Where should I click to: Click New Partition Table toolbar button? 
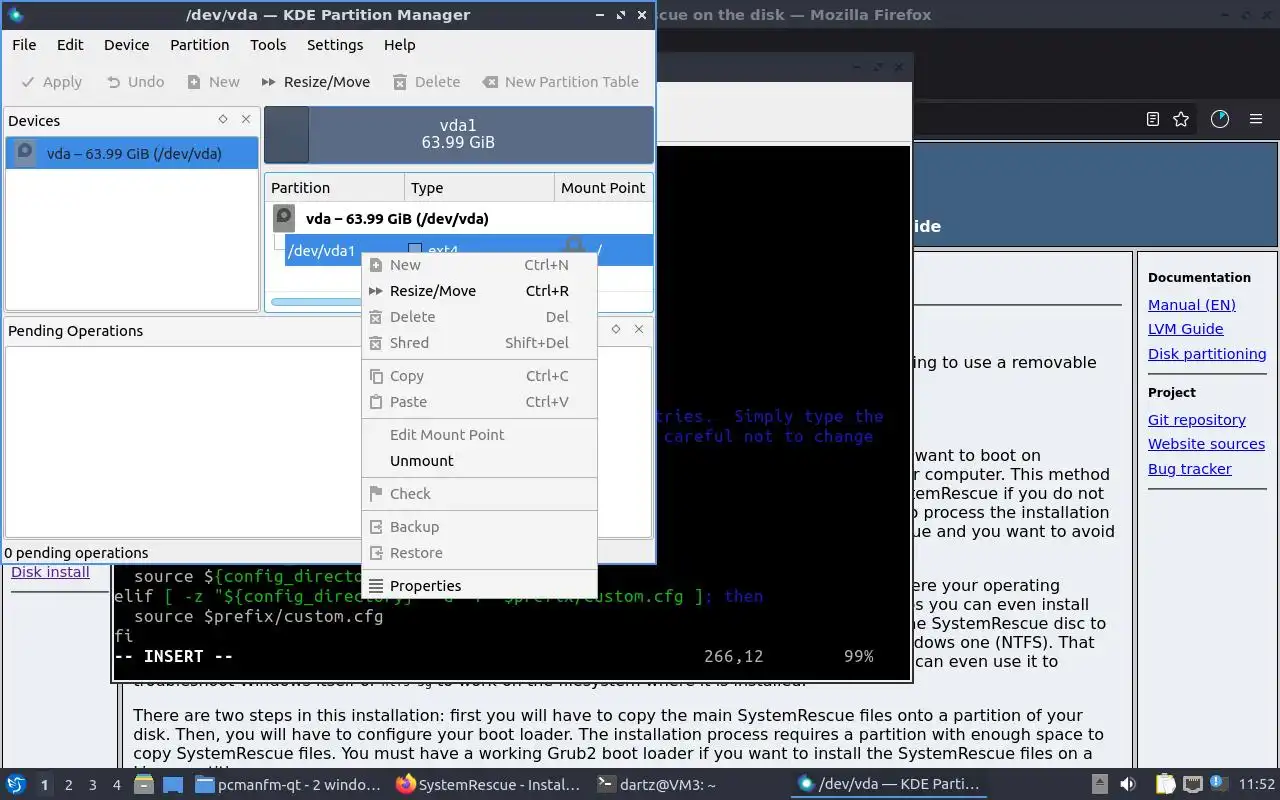561,82
